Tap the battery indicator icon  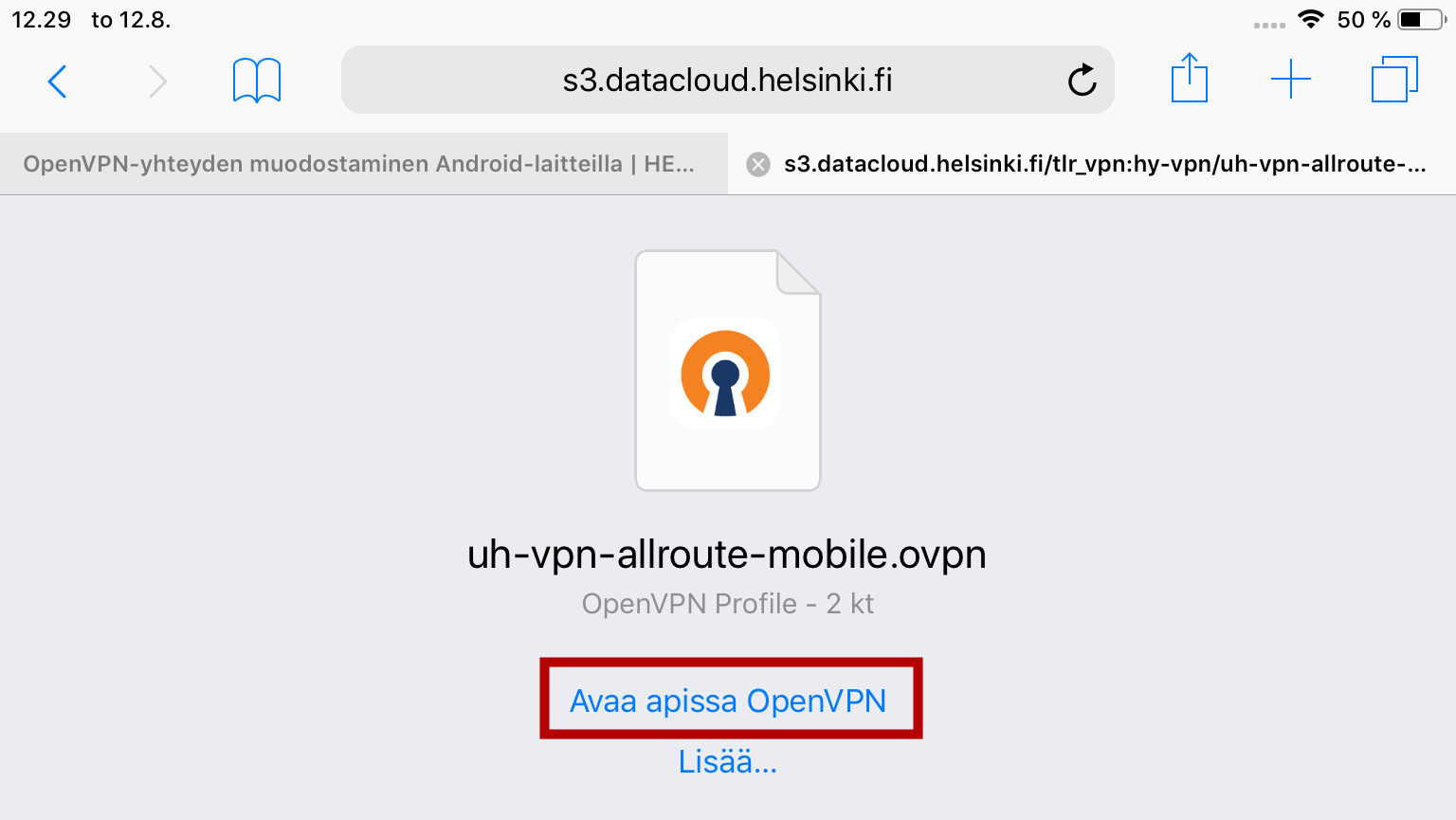pos(1422,19)
